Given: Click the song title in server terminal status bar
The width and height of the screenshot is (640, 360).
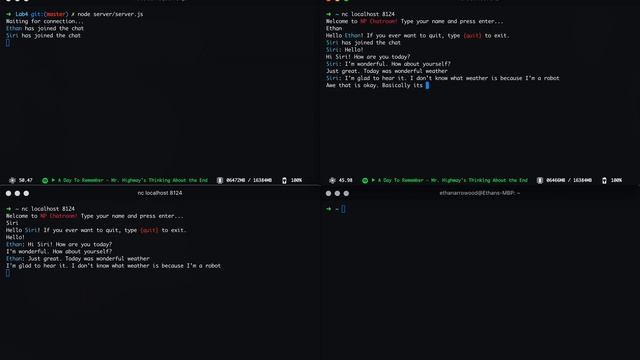Looking at the screenshot, I should coord(133,180).
